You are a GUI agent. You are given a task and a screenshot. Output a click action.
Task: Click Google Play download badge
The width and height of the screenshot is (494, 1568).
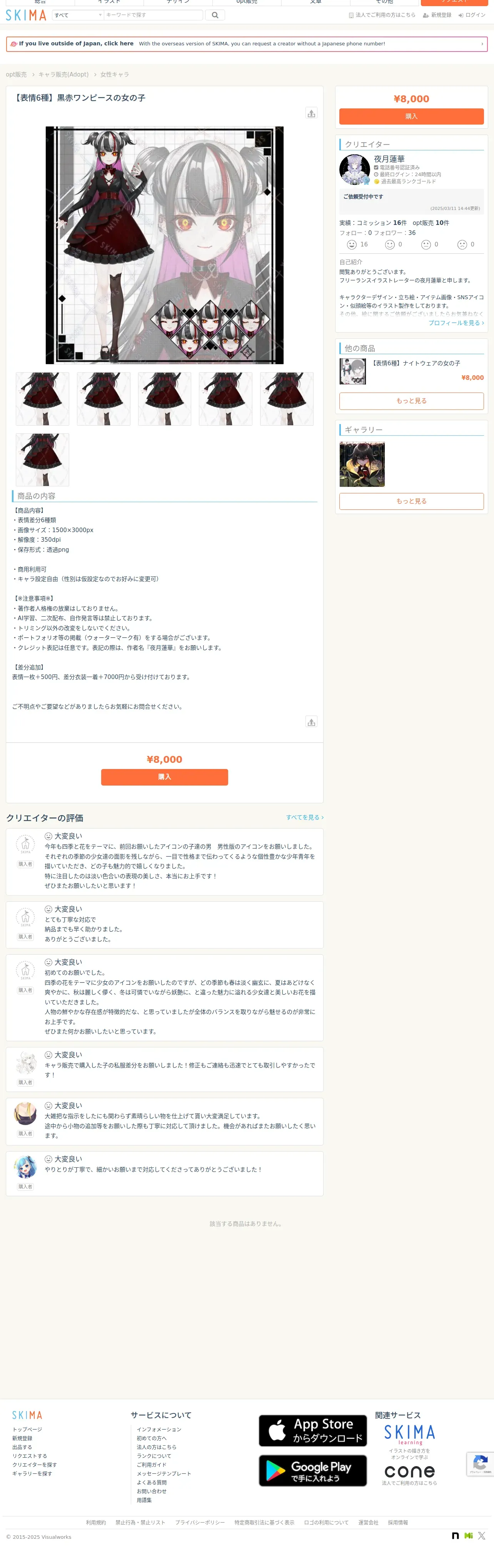313,1471
